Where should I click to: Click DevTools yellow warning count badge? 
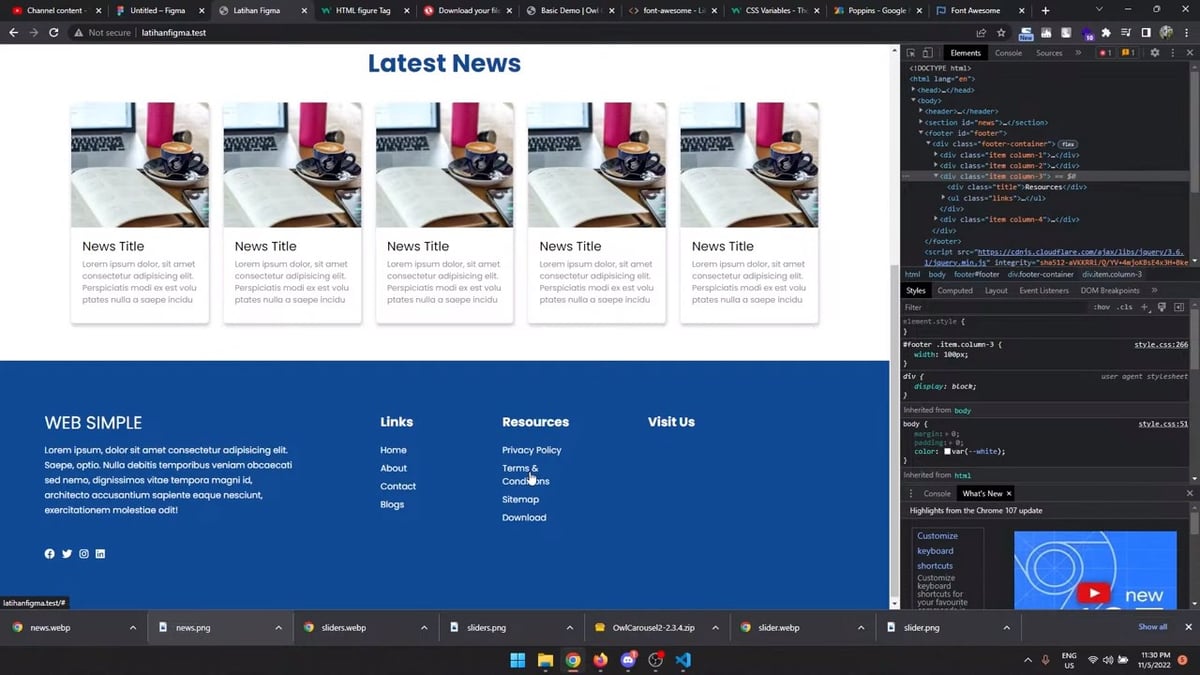tap(1128, 53)
